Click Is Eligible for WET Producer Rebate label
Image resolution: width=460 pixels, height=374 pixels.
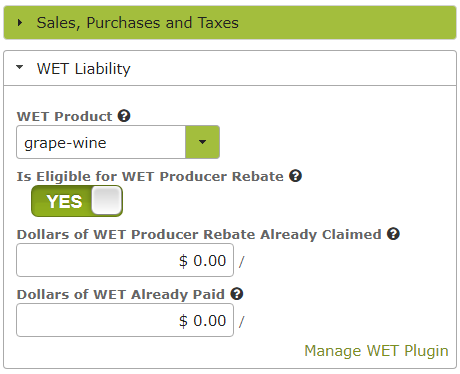point(150,176)
